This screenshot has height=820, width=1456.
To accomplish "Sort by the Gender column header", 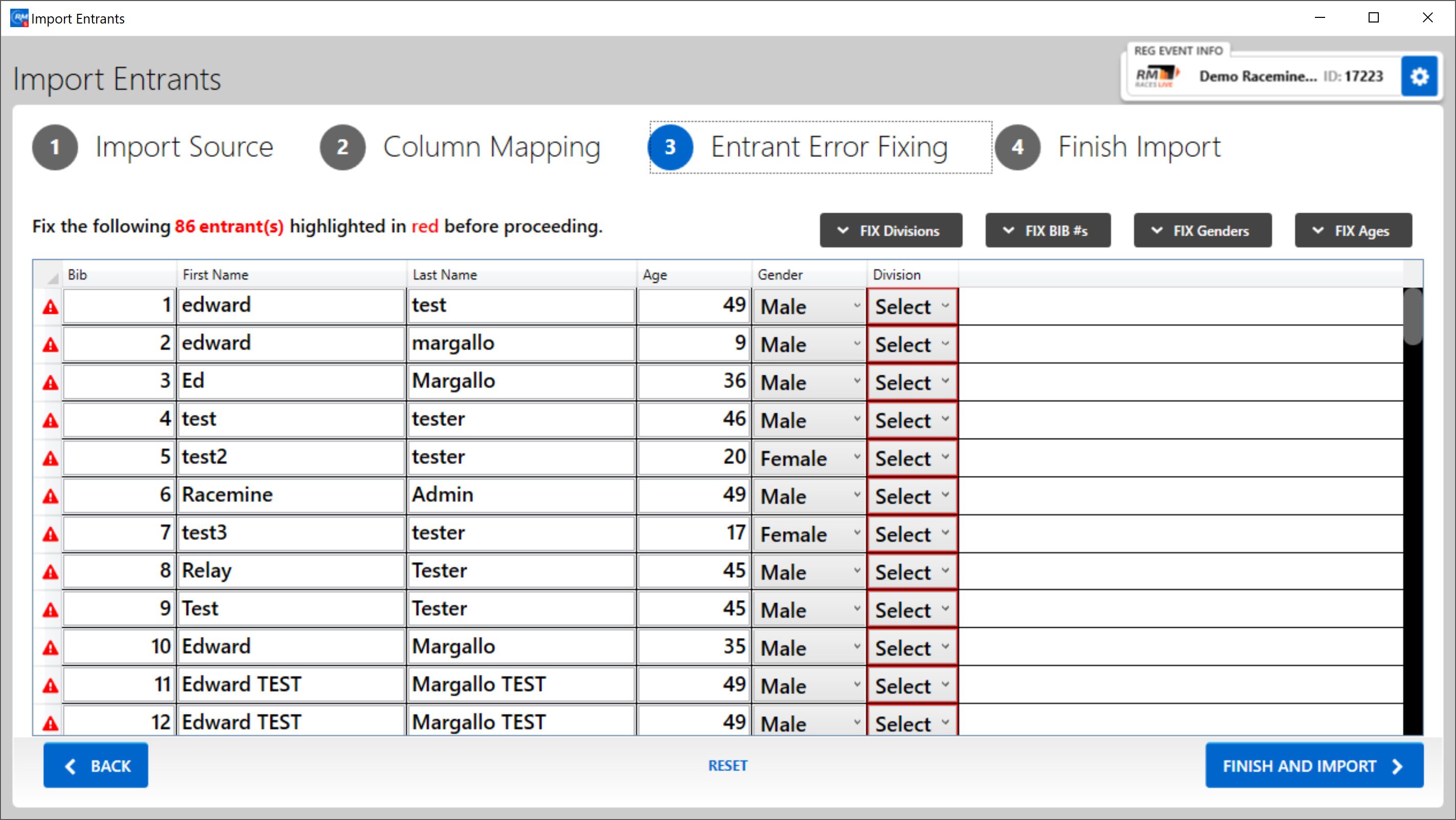I will pyautogui.click(x=809, y=275).
